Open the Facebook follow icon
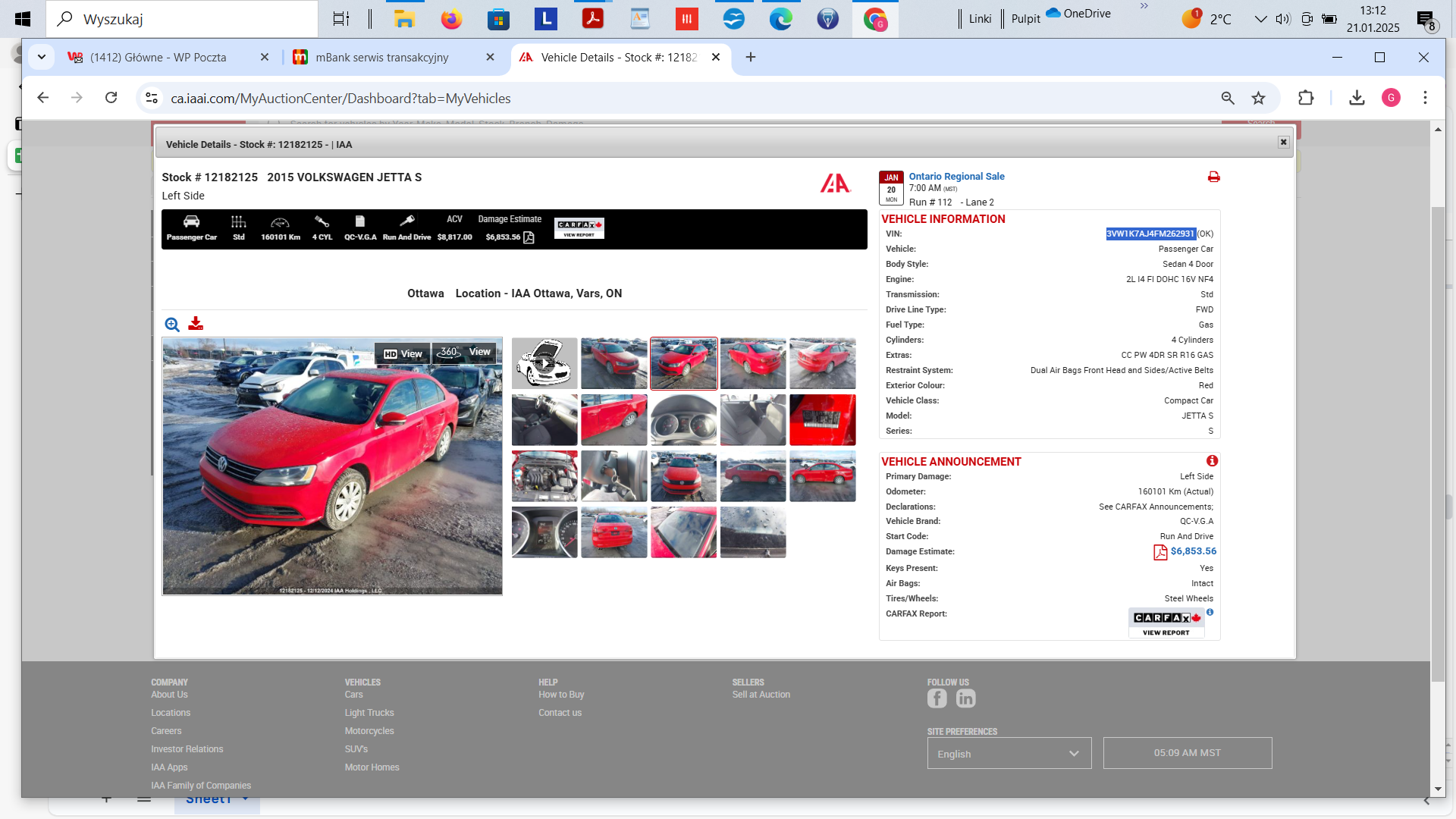Image resolution: width=1456 pixels, height=819 pixels. 937,698
